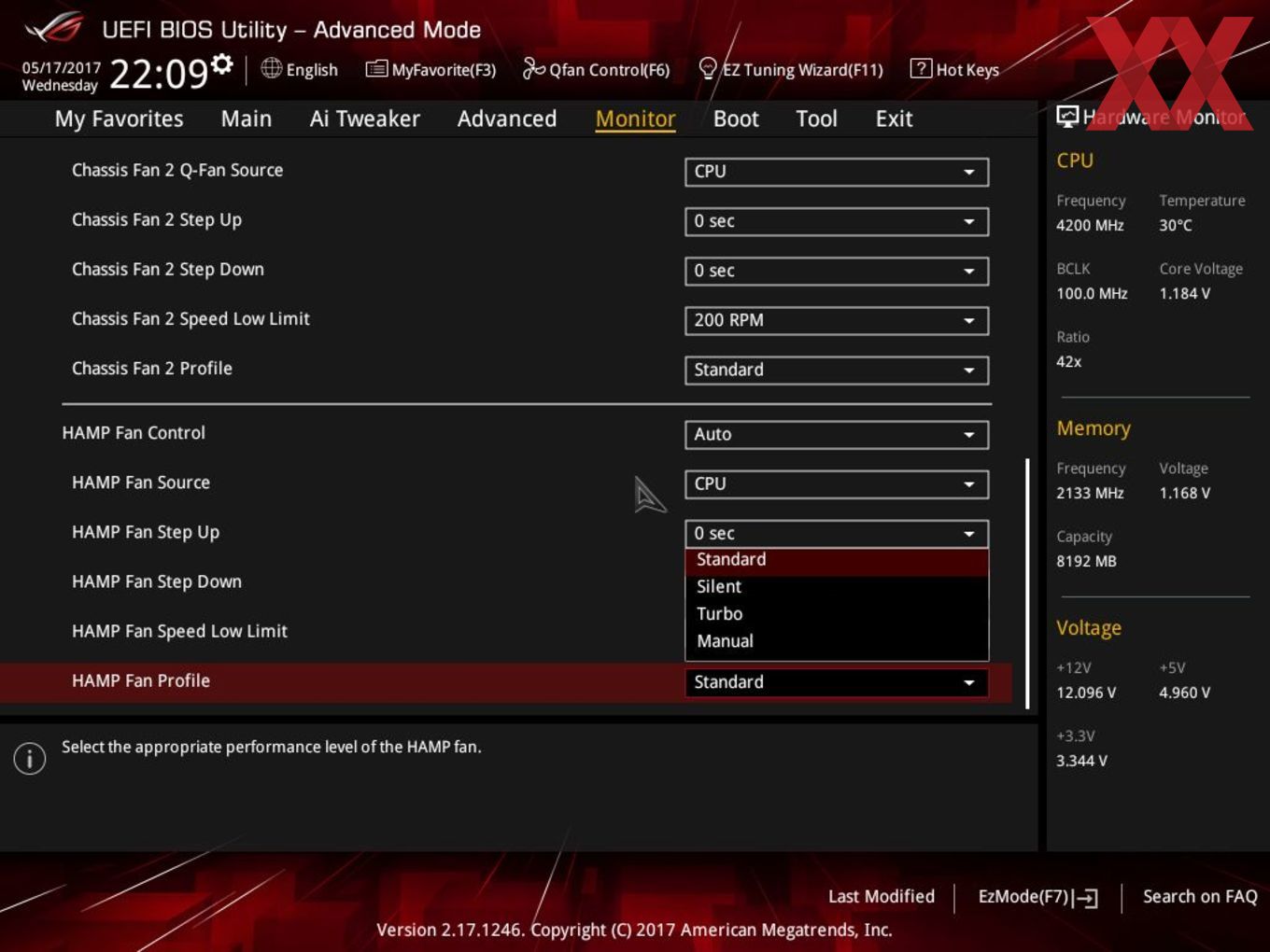Launch EZ Tuning Wizard(F11) bulb icon
The width and height of the screenshot is (1270, 952).
(708, 68)
